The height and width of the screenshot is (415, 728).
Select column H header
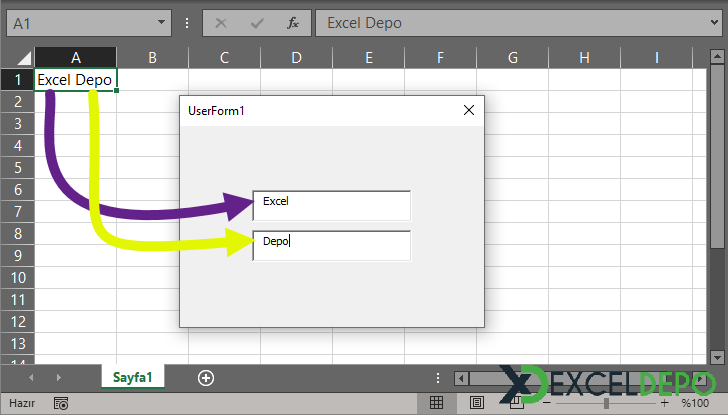(x=585, y=58)
